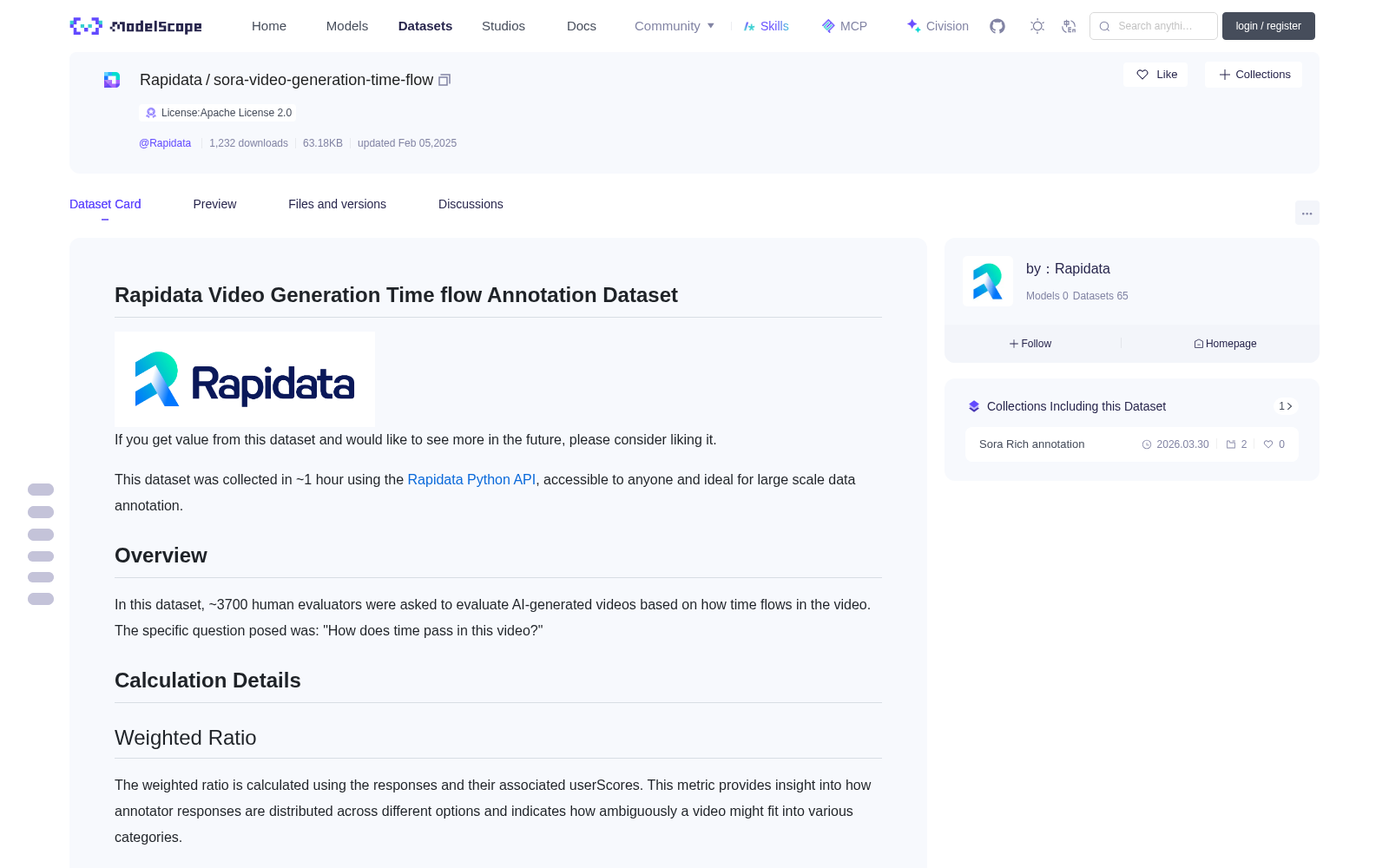Viewport: 1389px width, 868px height.
Task: Open the GitHub icon link
Action: (997, 26)
